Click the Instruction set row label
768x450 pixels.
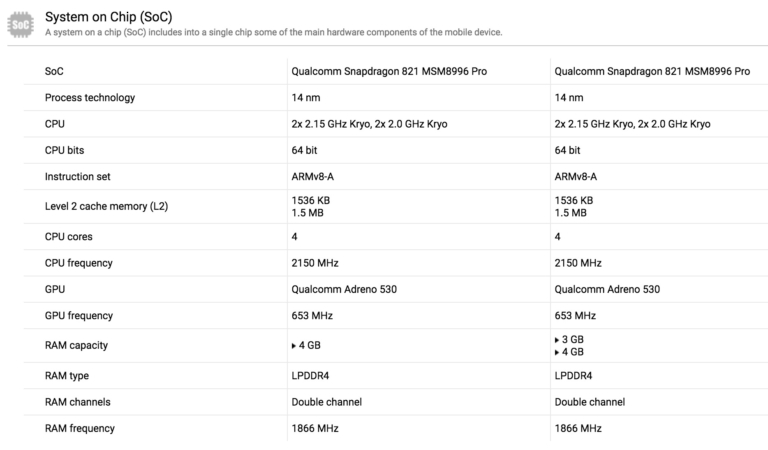(x=78, y=176)
